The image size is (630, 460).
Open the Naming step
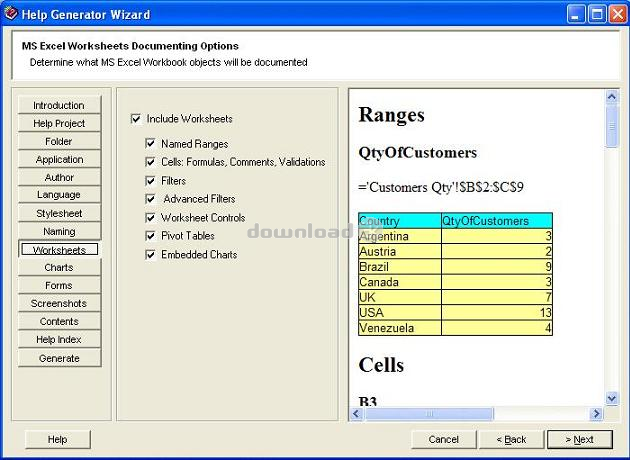pyautogui.click(x=59, y=231)
